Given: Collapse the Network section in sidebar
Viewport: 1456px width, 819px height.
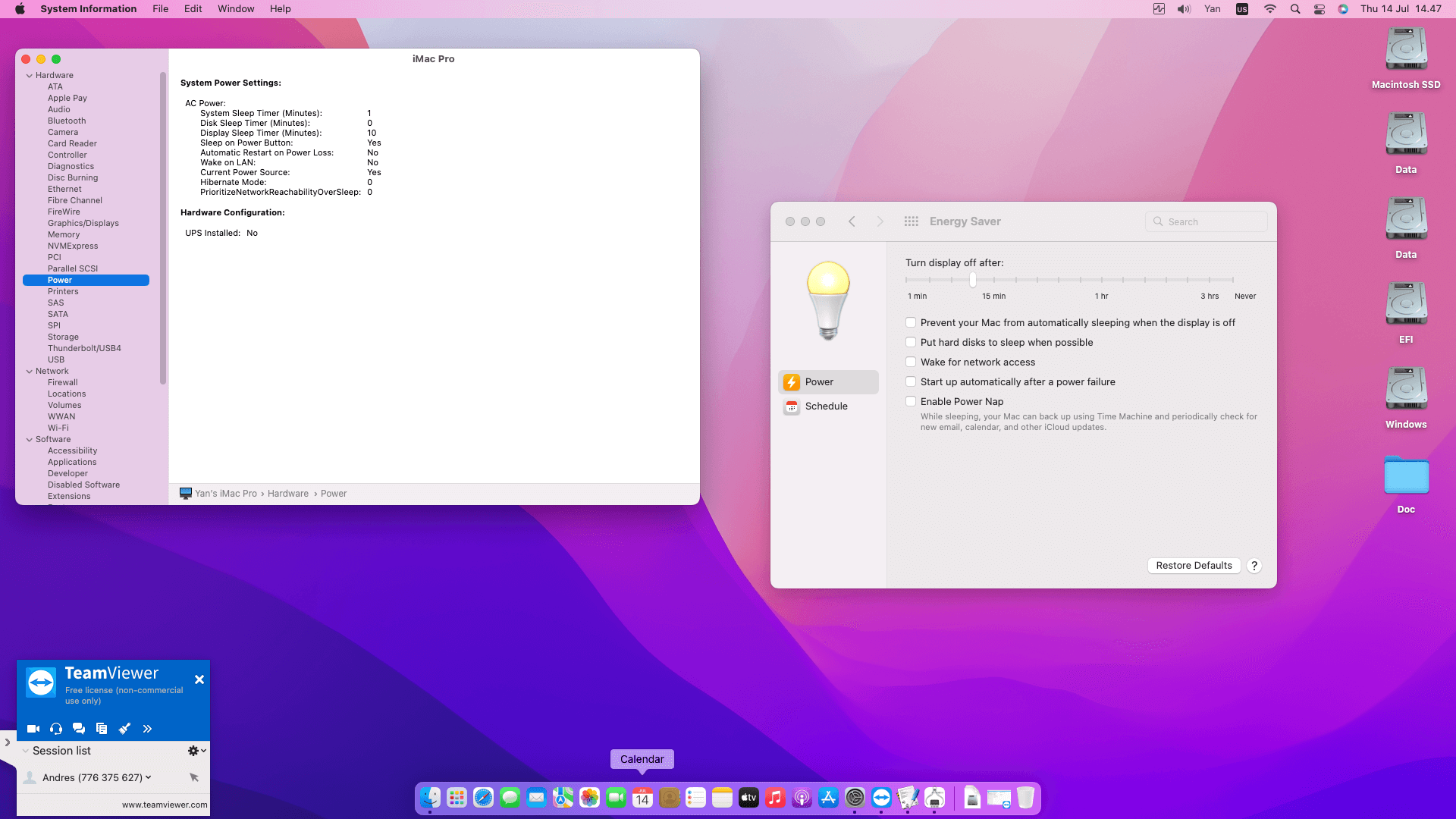Looking at the screenshot, I should (x=29, y=371).
